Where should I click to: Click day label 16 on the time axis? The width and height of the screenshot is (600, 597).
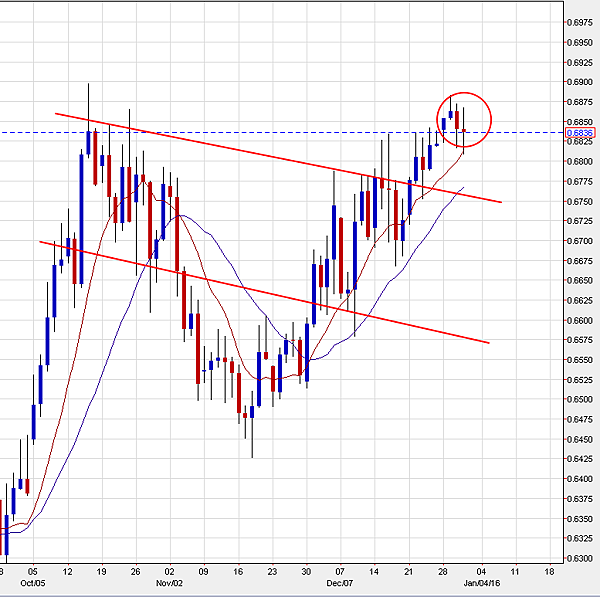coord(238,572)
